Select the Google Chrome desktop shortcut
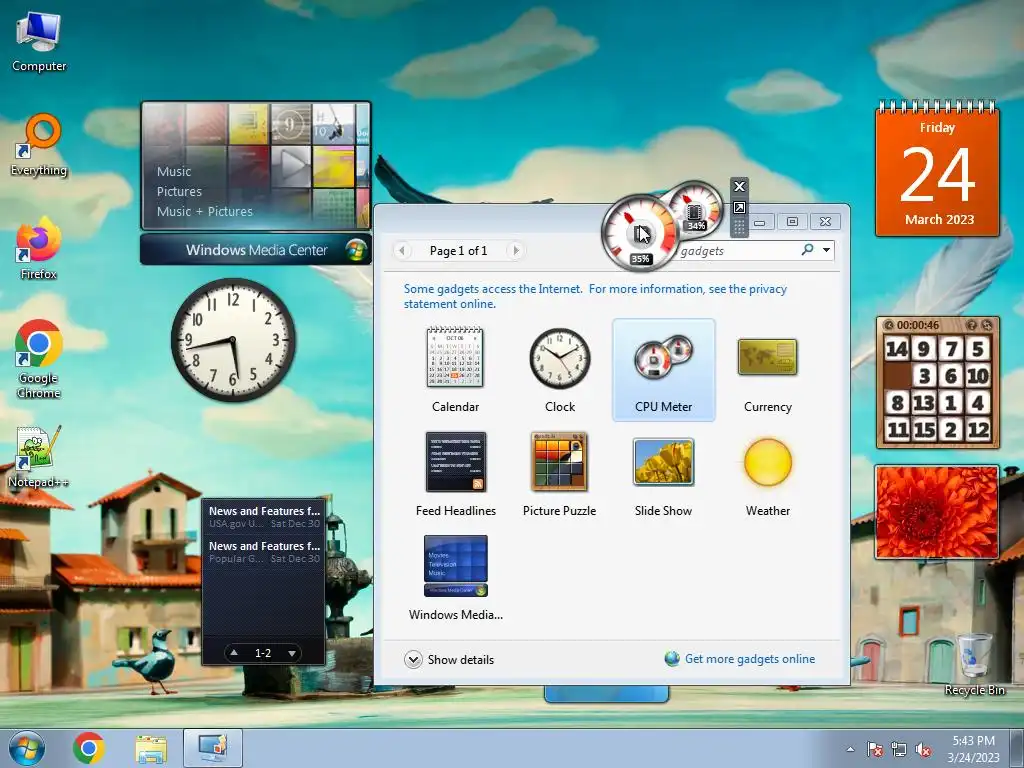 (x=39, y=359)
